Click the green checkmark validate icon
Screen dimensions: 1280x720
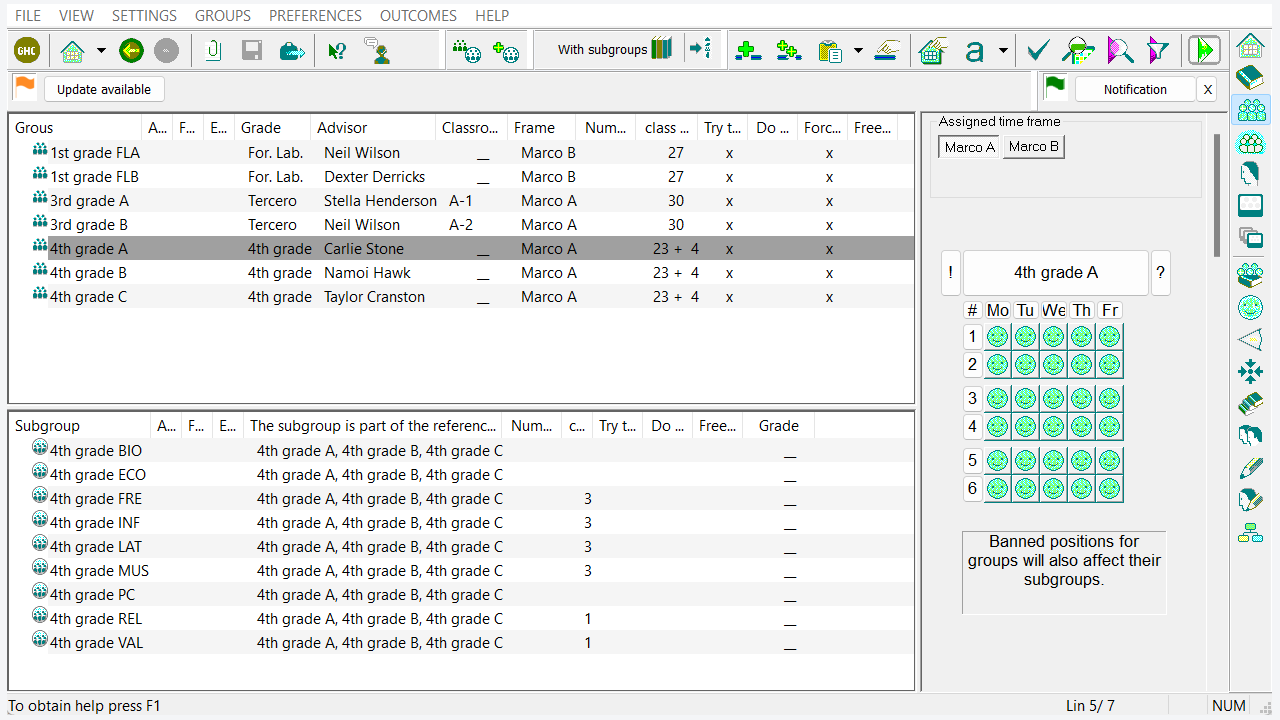(x=1038, y=50)
